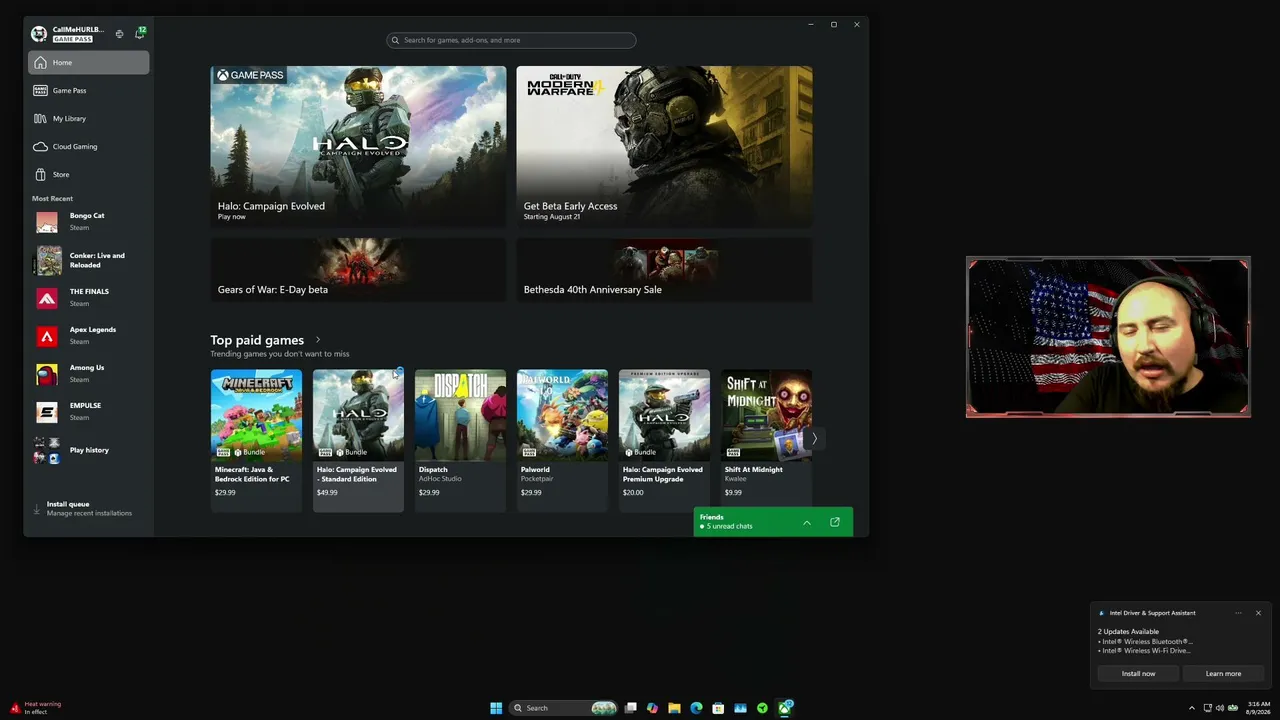1280x720 pixels.
Task: Open Game Pass in the sidebar
Action: pyautogui.click(x=89, y=90)
